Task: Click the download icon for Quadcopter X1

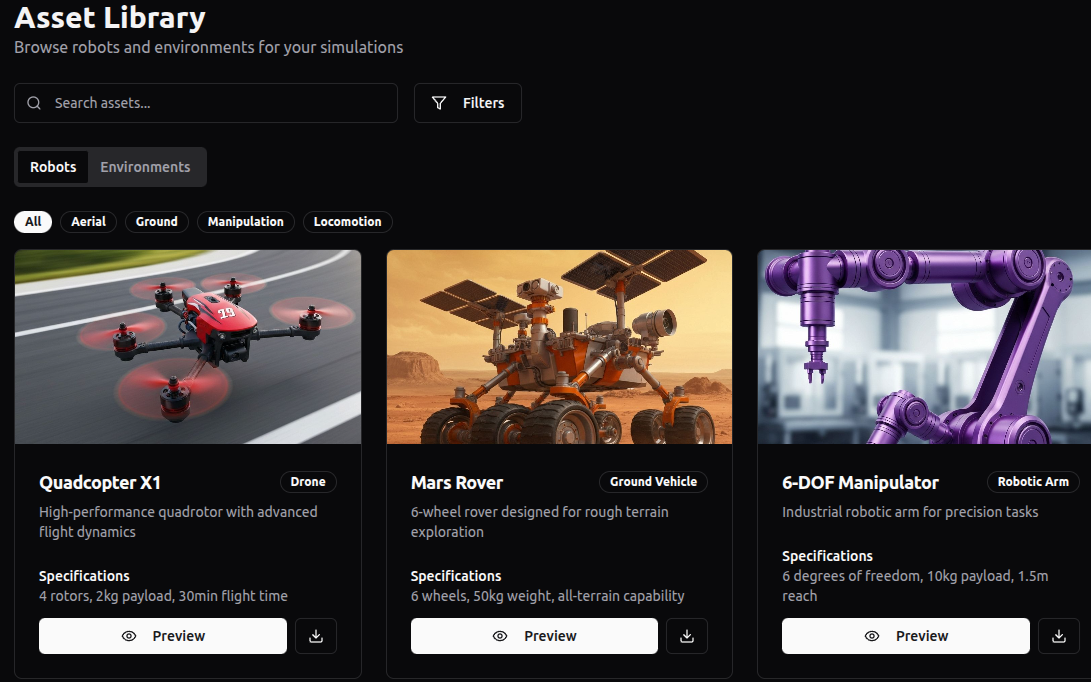Action: (316, 635)
